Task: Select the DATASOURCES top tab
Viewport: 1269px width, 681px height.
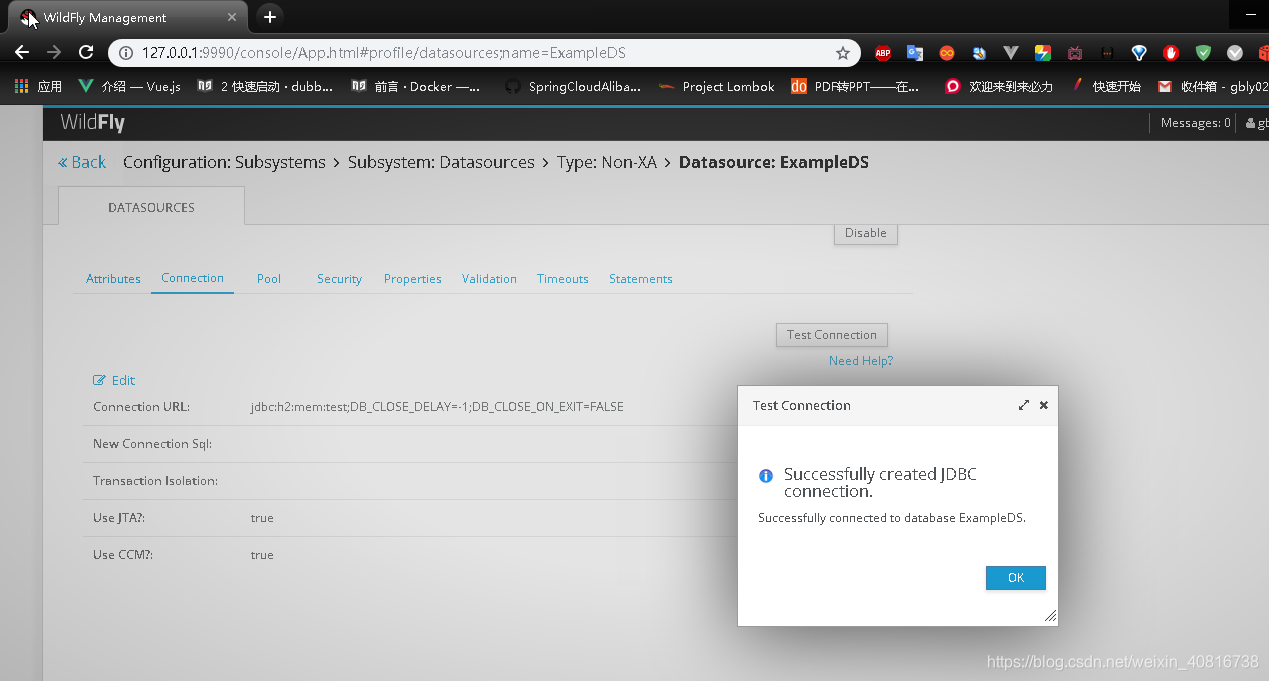Action: [151, 207]
